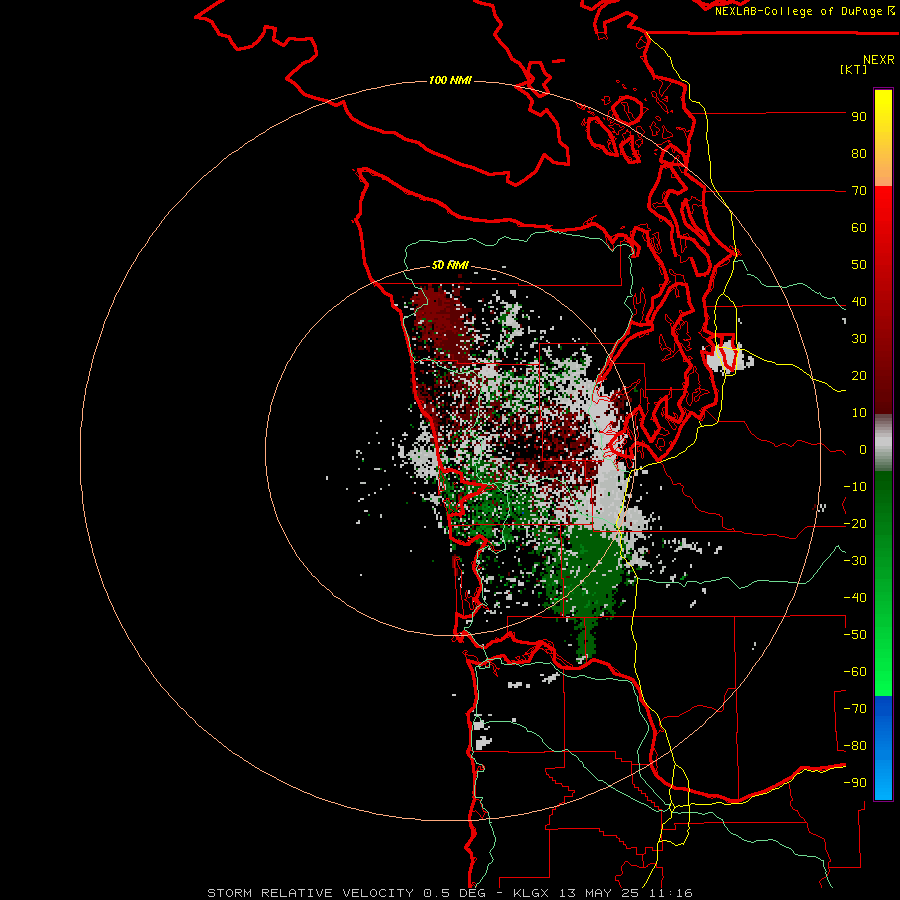Click the -70 value on the velocity scale
Screen dimensions: 900x900
coord(855,709)
